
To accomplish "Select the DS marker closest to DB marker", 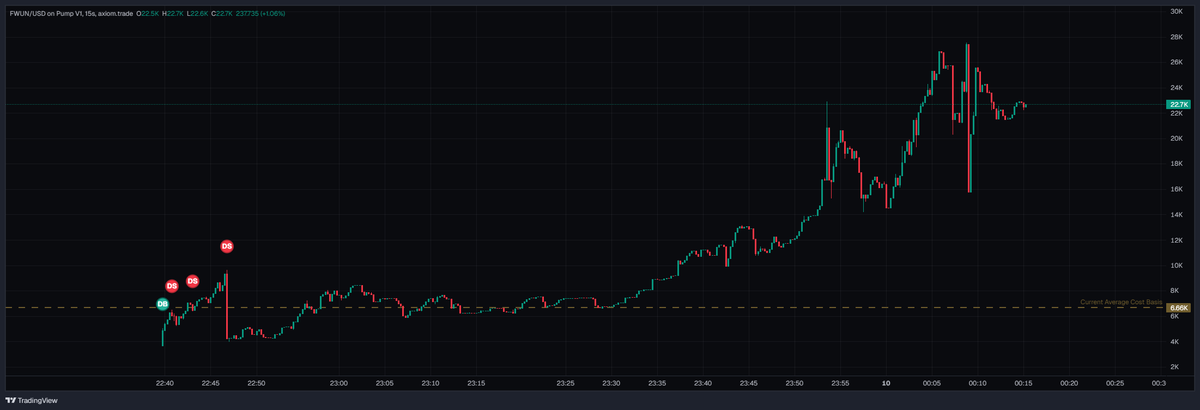I will click(x=172, y=287).
